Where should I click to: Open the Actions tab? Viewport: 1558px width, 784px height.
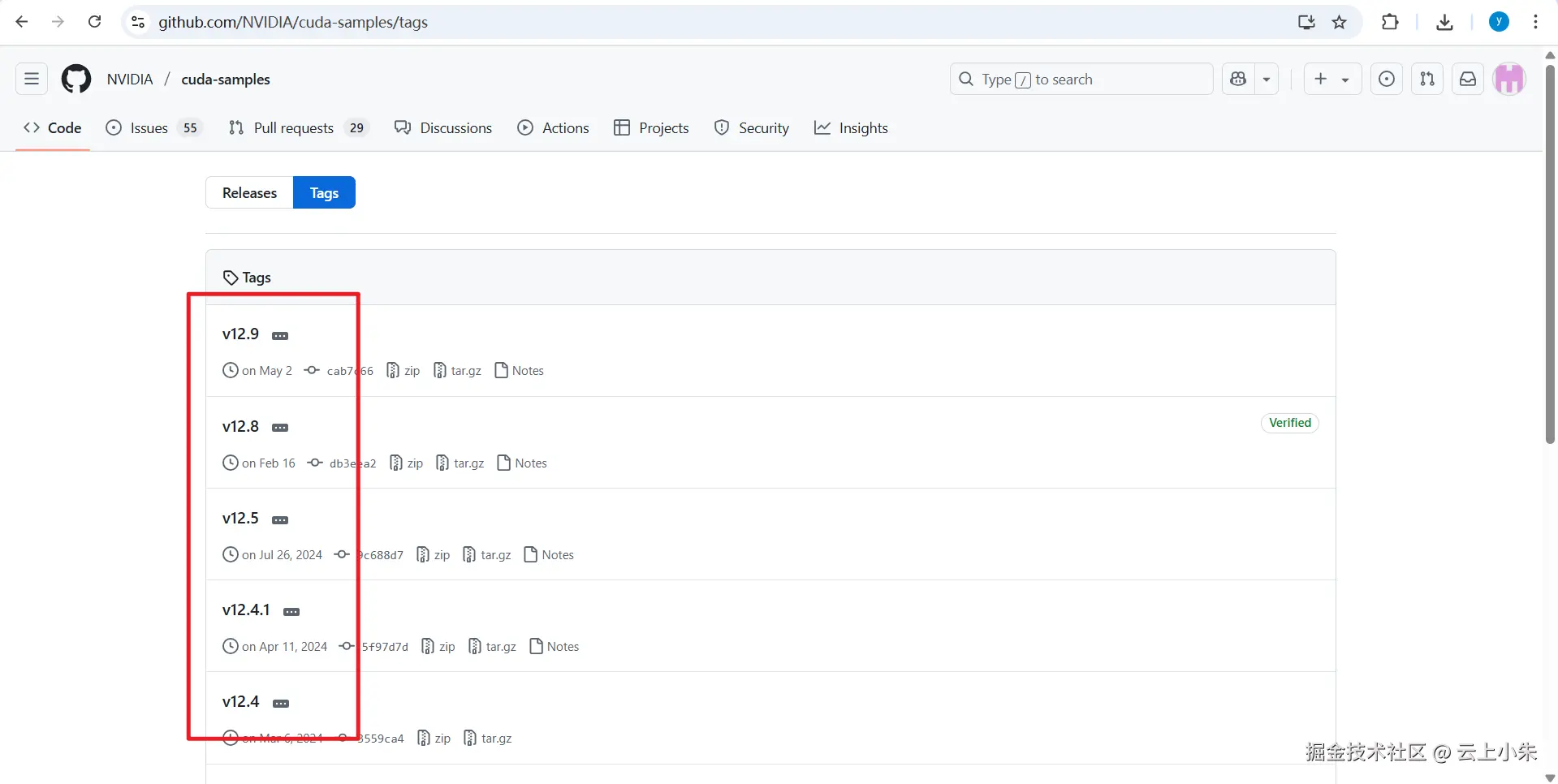pos(554,127)
